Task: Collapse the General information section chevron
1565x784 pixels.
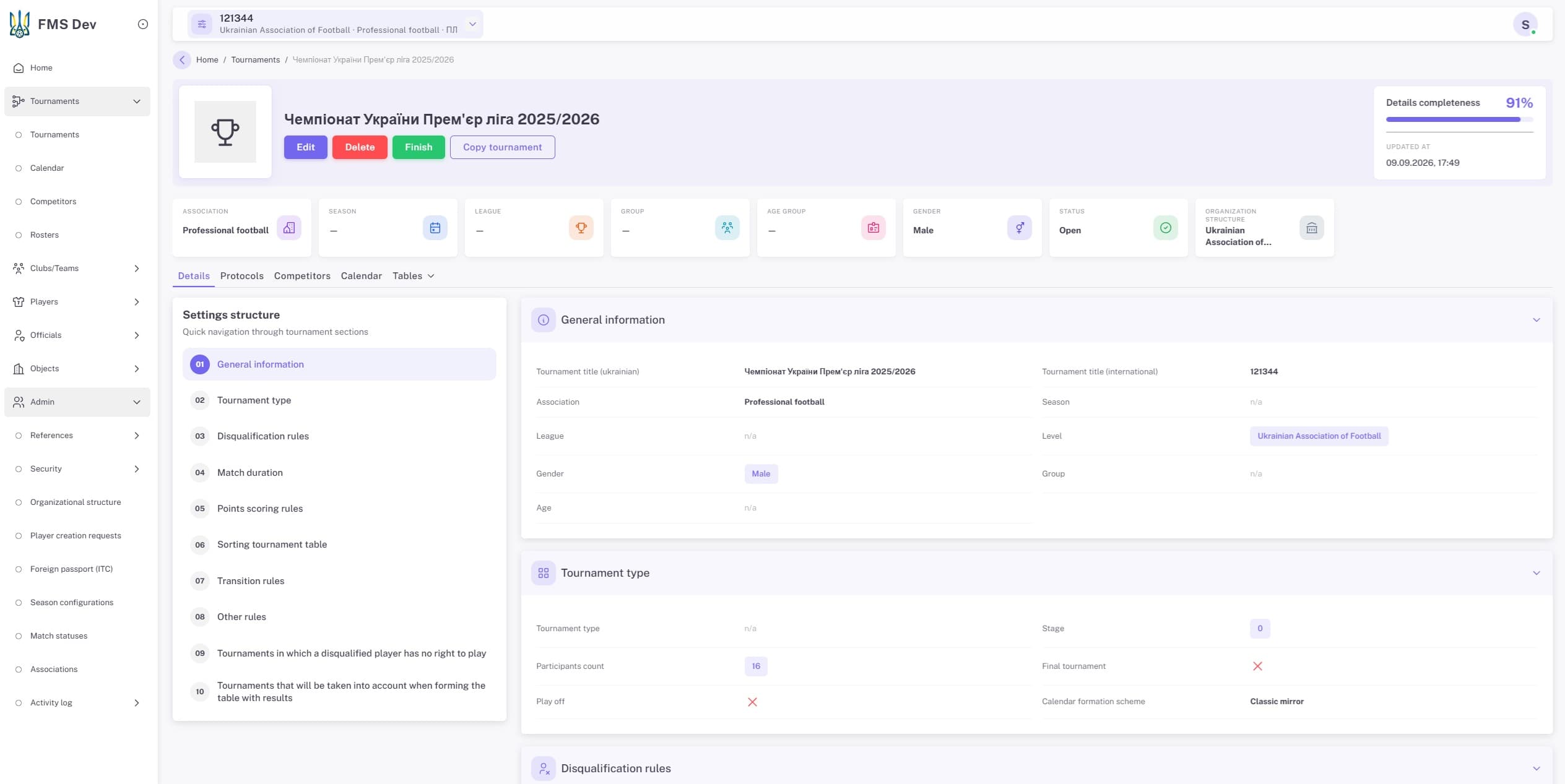Action: [1537, 320]
